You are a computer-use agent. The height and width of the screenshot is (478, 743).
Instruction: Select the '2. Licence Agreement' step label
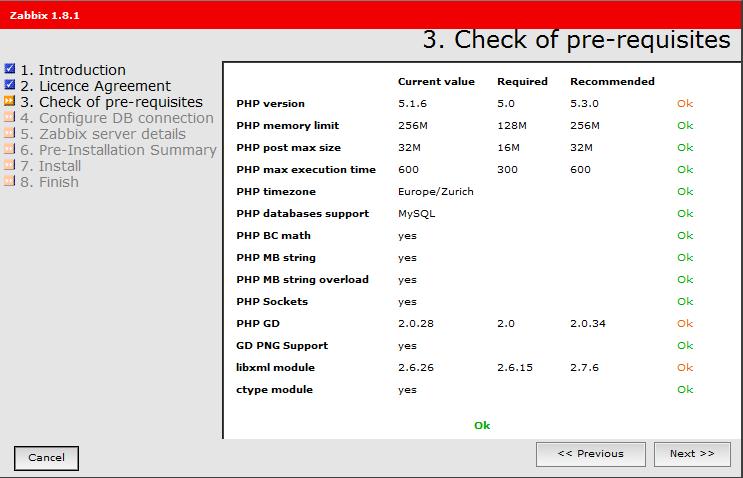[x=95, y=86]
